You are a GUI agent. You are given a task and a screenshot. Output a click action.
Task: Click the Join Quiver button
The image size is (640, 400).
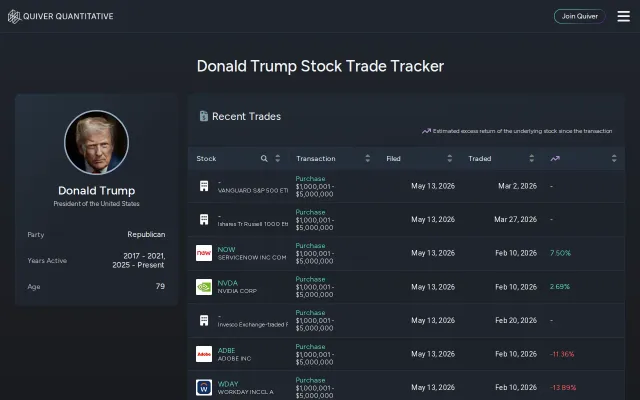tap(580, 16)
